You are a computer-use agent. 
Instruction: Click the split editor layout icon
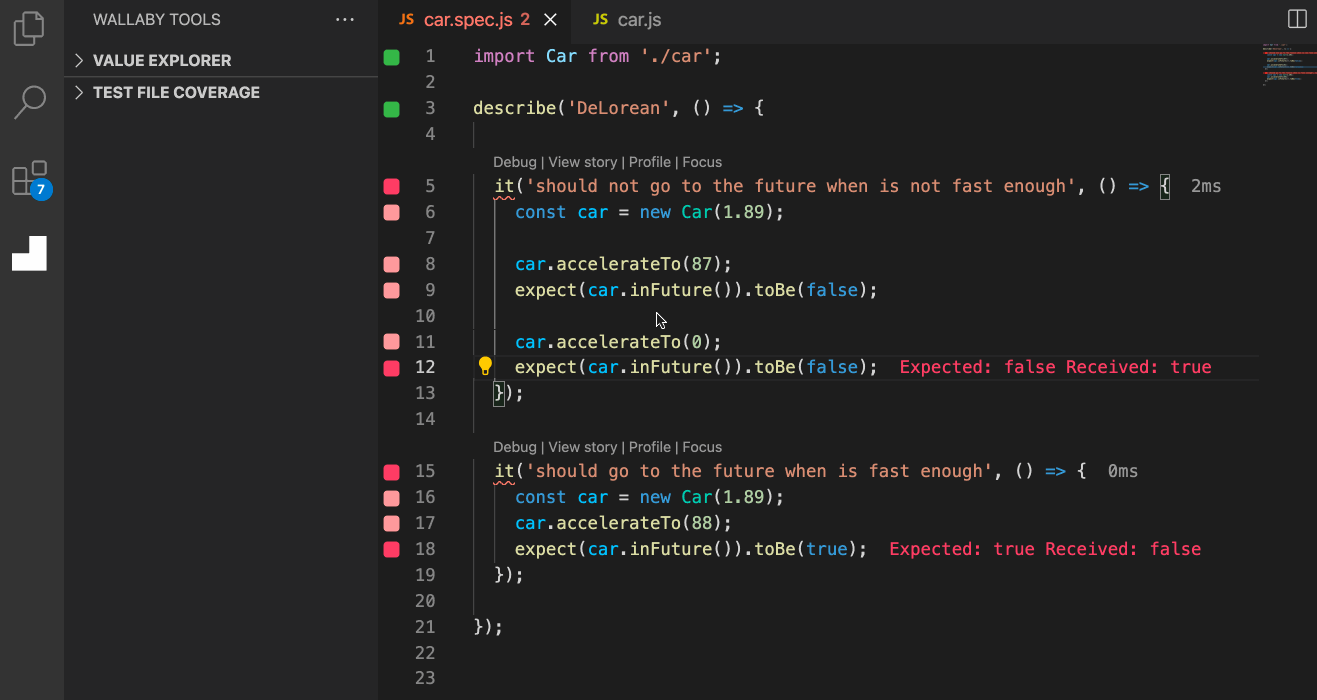tap(1297, 20)
